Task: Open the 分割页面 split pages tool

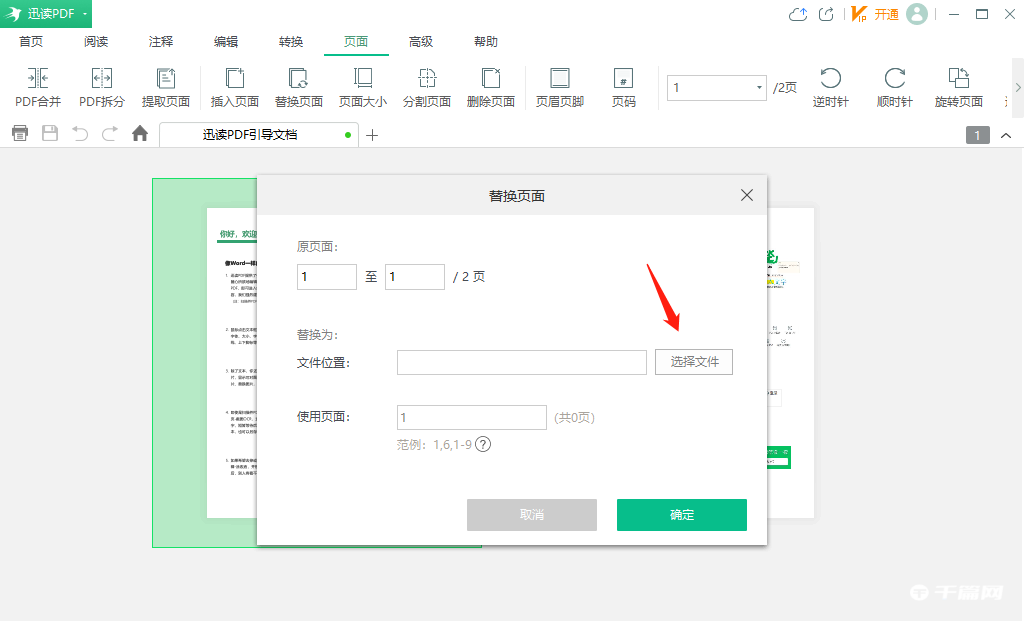Action: coord(427,87)
